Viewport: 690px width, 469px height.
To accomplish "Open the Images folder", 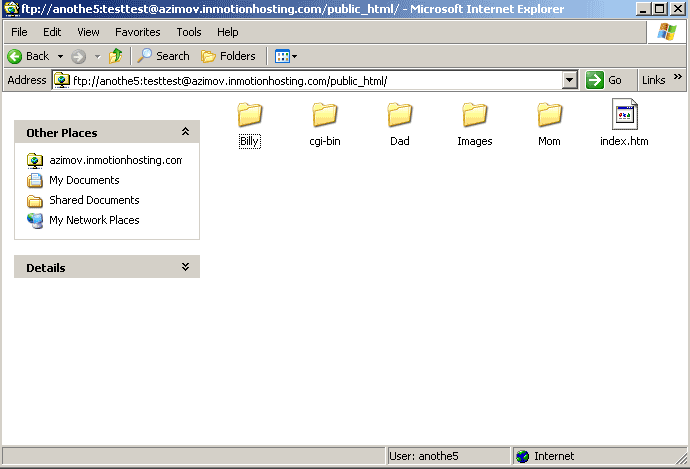I will click(x=474, y=116).
